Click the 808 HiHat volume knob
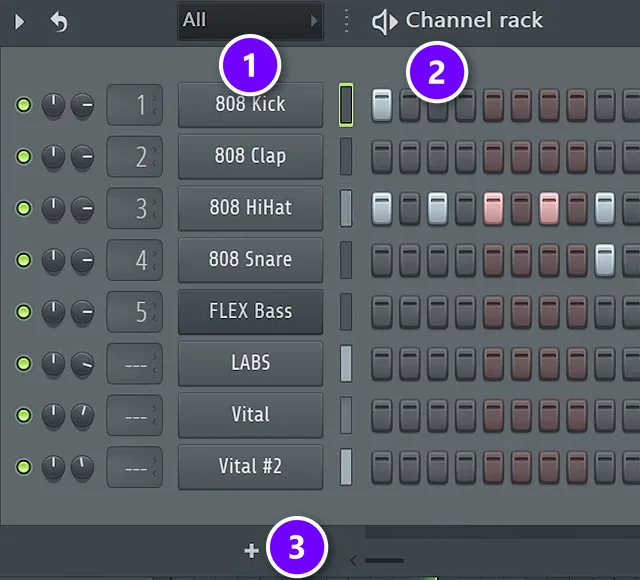Viewport: 640px width, 580px height. coord(82,208)
